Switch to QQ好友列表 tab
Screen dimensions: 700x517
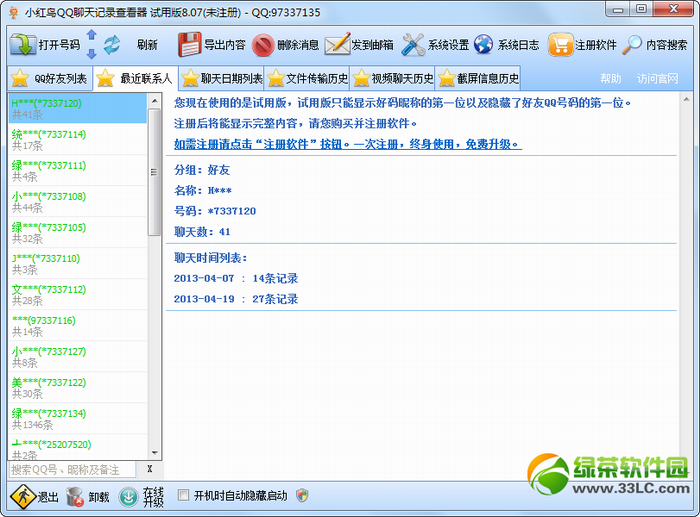pos(50,79)
